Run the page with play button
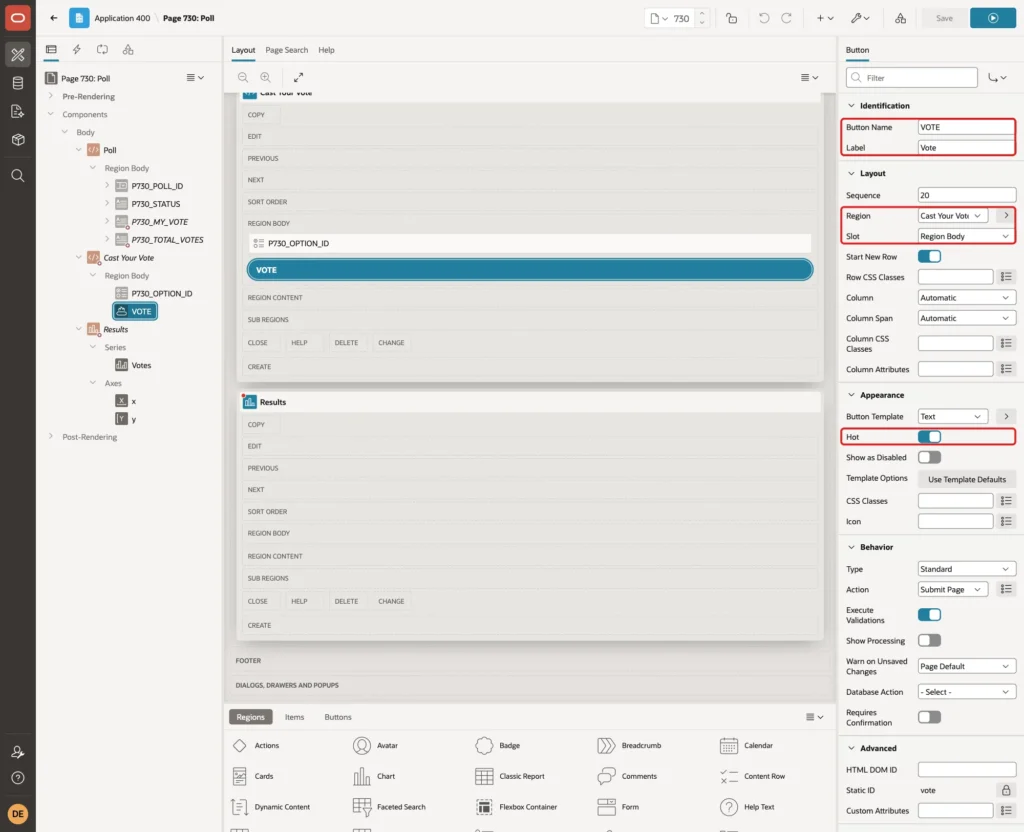Image resolution: width=1024 pixels, height=832 pixels. pos(993,18)
